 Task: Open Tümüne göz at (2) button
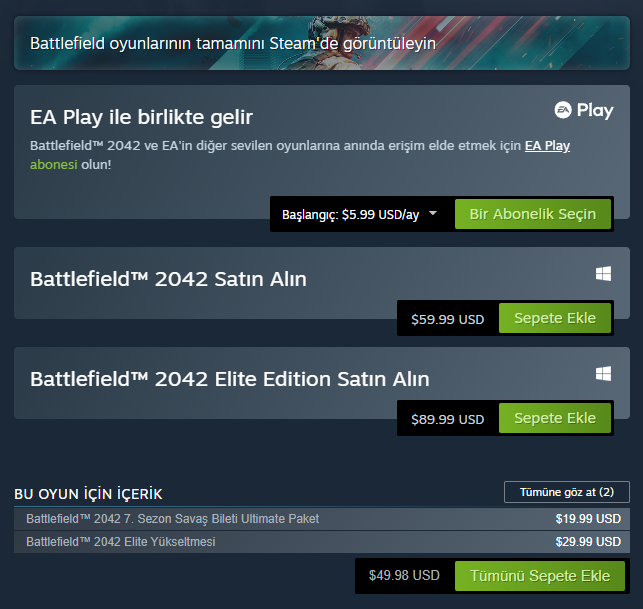567,492
